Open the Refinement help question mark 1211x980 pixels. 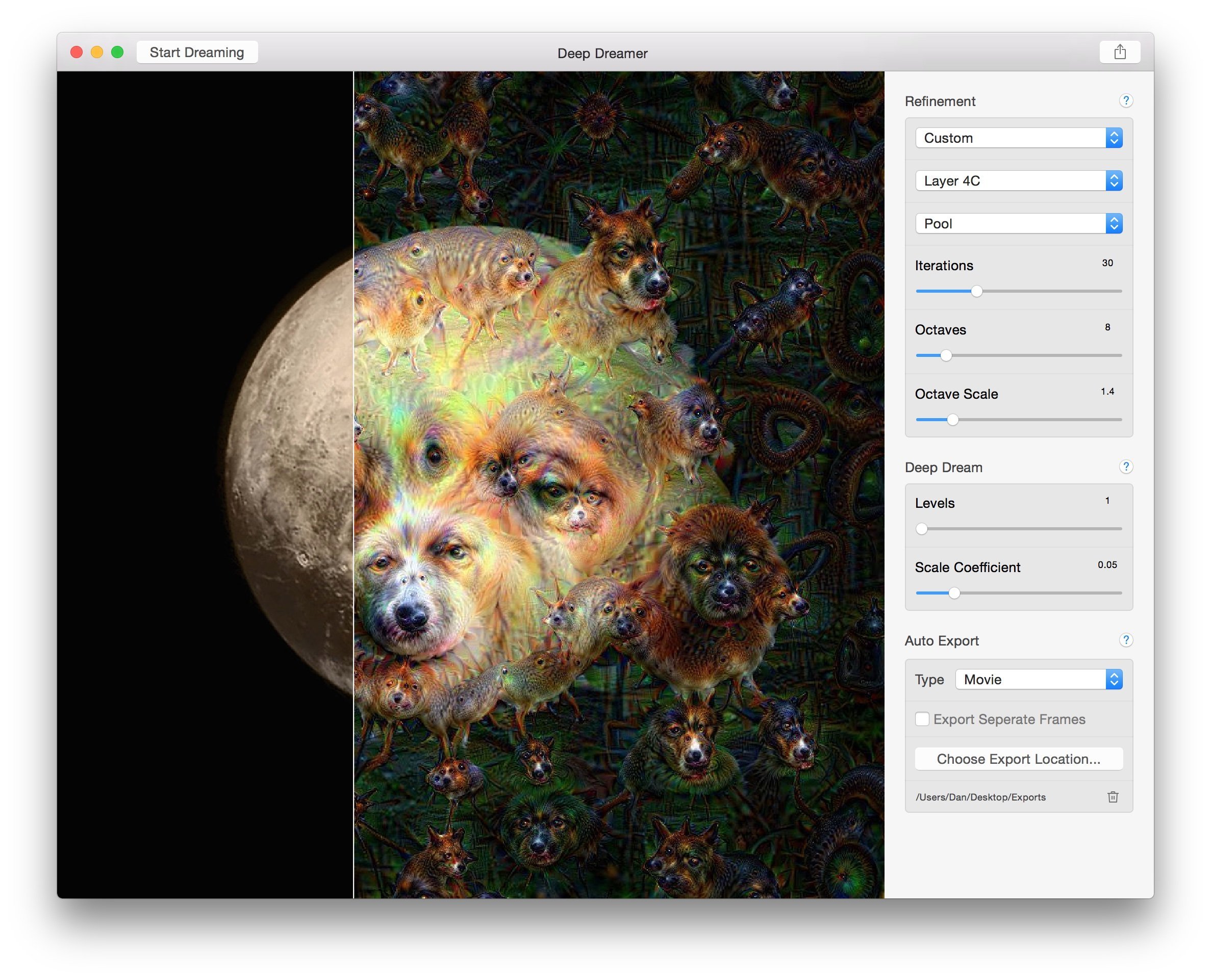(x=1125, y=100)
